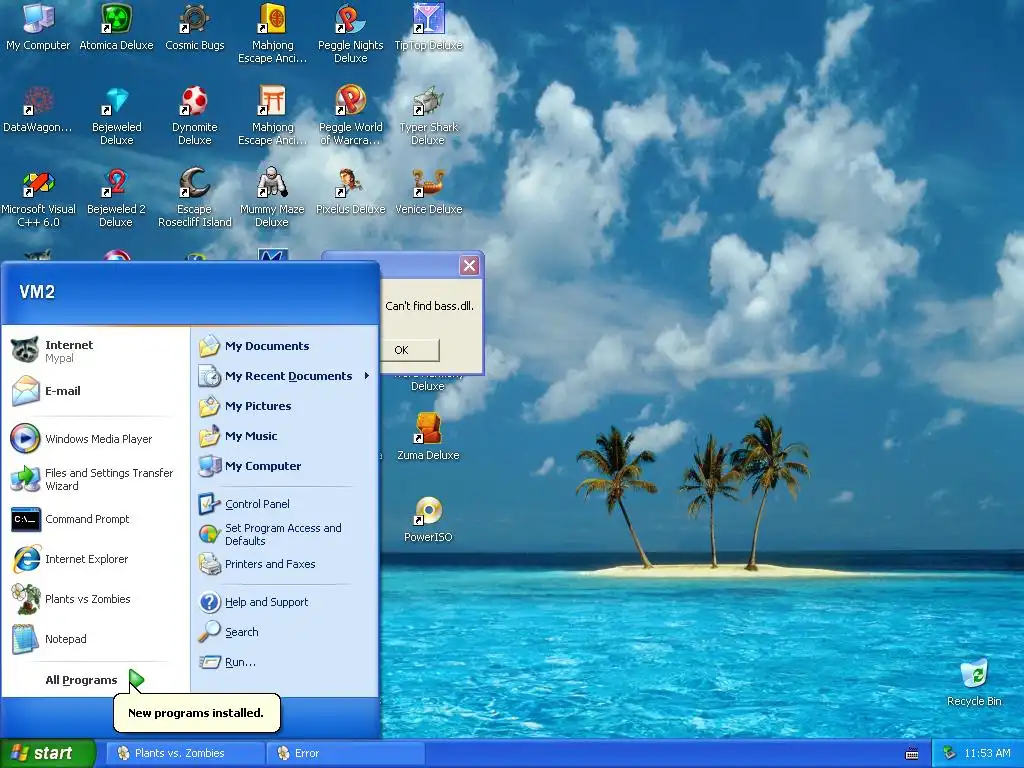Select the DataWagon desktop shortcut

(x=38, y=109)
